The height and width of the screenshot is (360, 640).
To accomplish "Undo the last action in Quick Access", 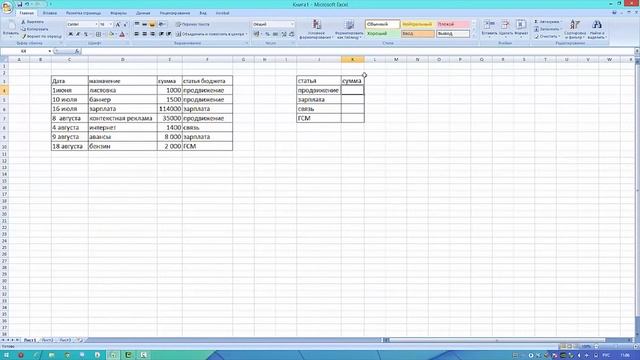I will click(x=27, y=4).
